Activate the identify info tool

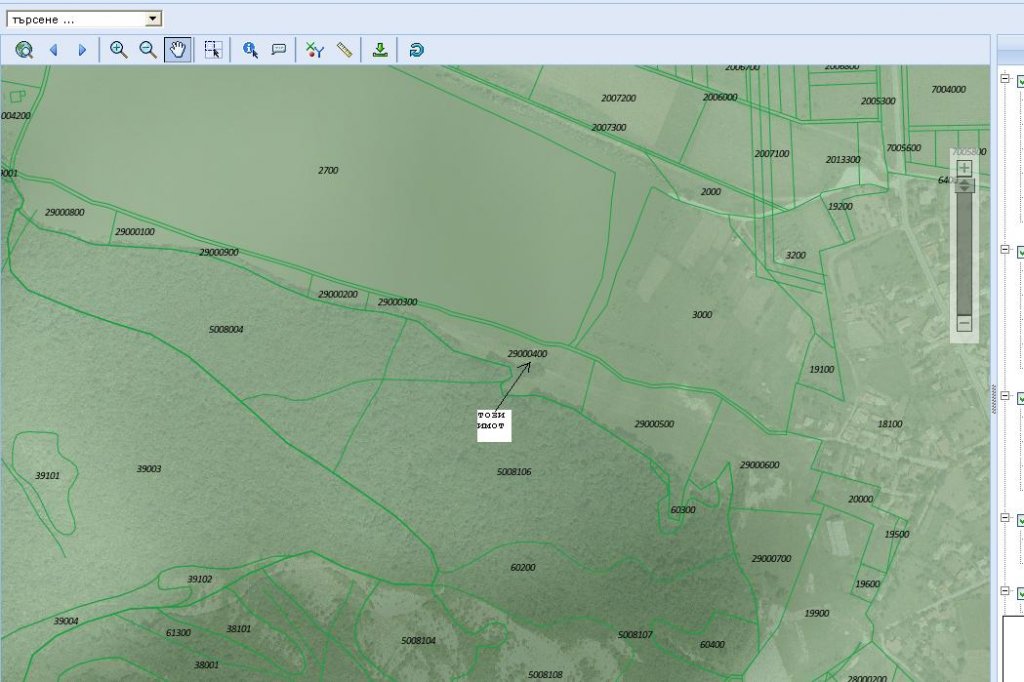pos(250,50)
